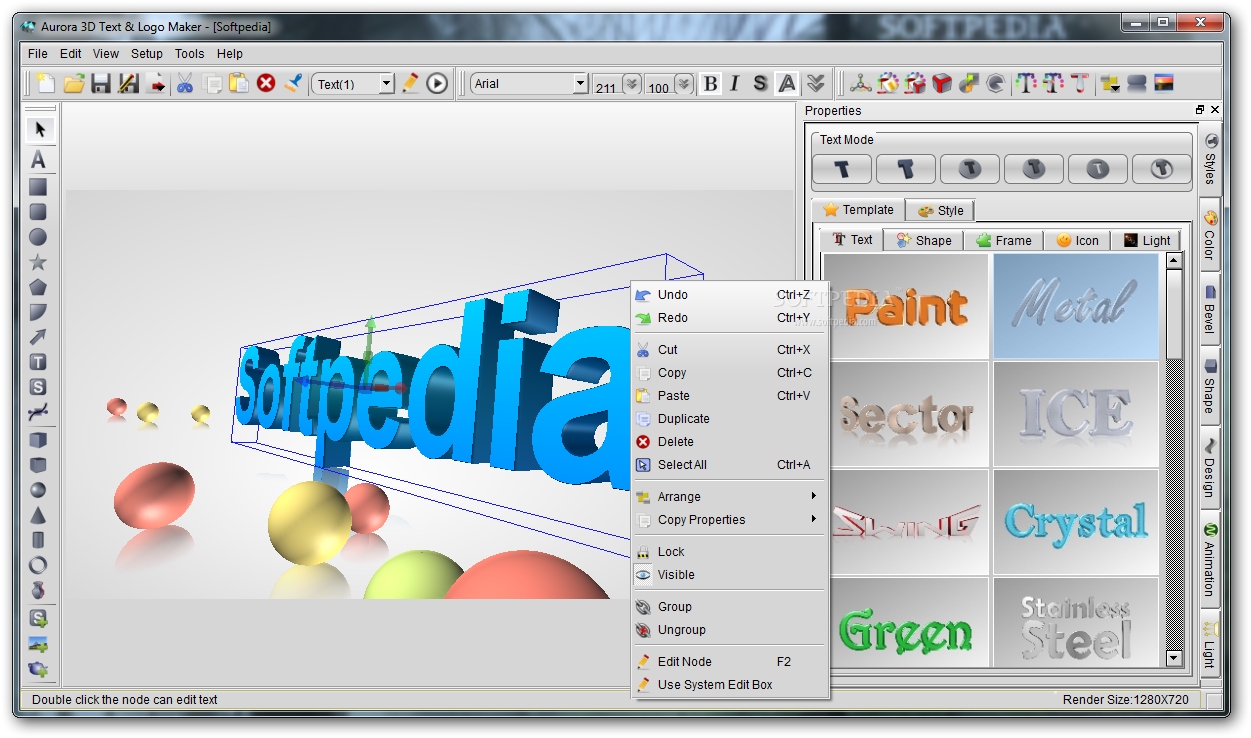Click the Export image icon
The image size is (1251, 738).
click(x=156, y=84)
